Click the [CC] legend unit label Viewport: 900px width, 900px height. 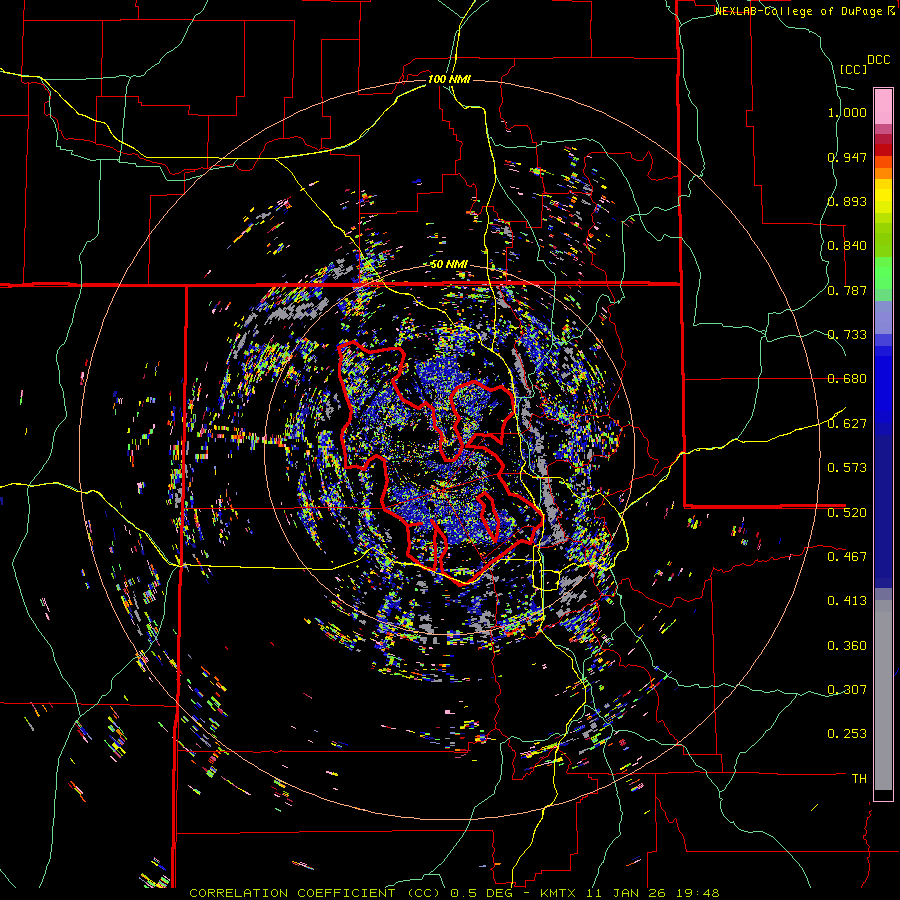[854, 69]
